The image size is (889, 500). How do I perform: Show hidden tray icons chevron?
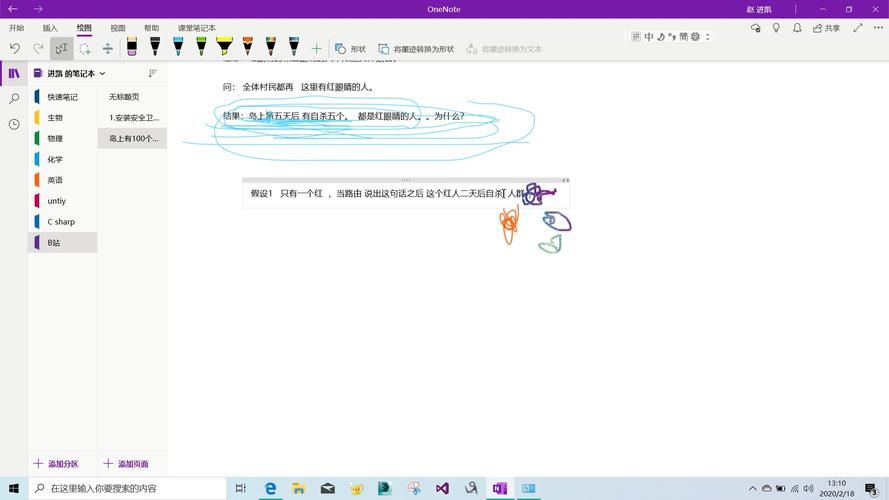point(752,488)
